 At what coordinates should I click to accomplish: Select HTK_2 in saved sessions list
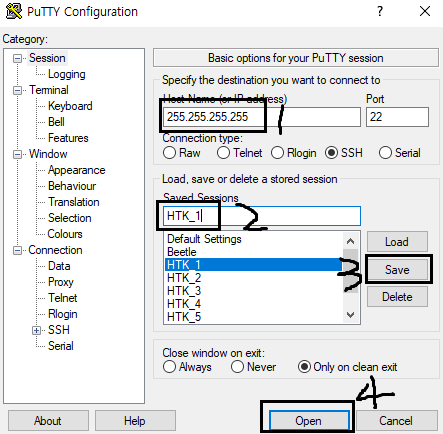(x=253, y=278)
